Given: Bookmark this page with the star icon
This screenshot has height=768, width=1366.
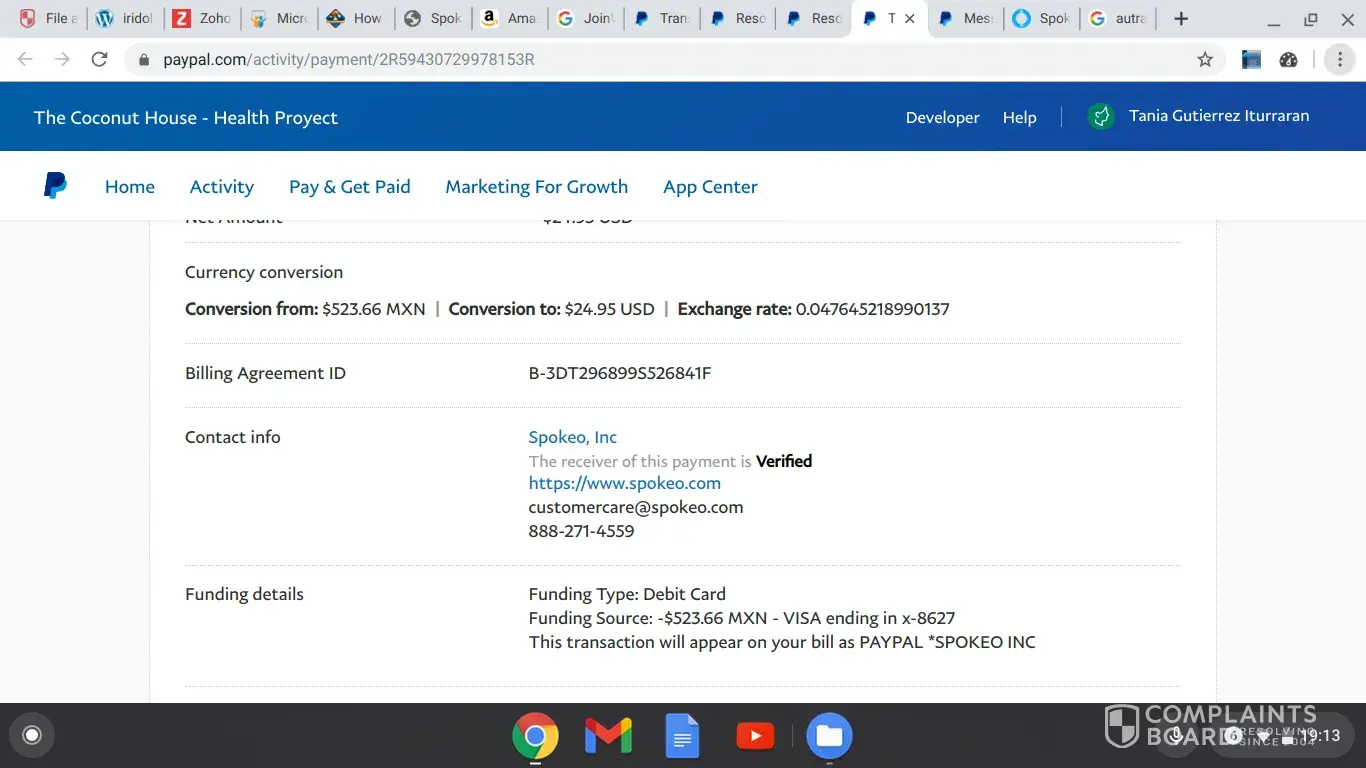Looking at the screenshot, I should pyautogui.click(x=1205, y=59).
